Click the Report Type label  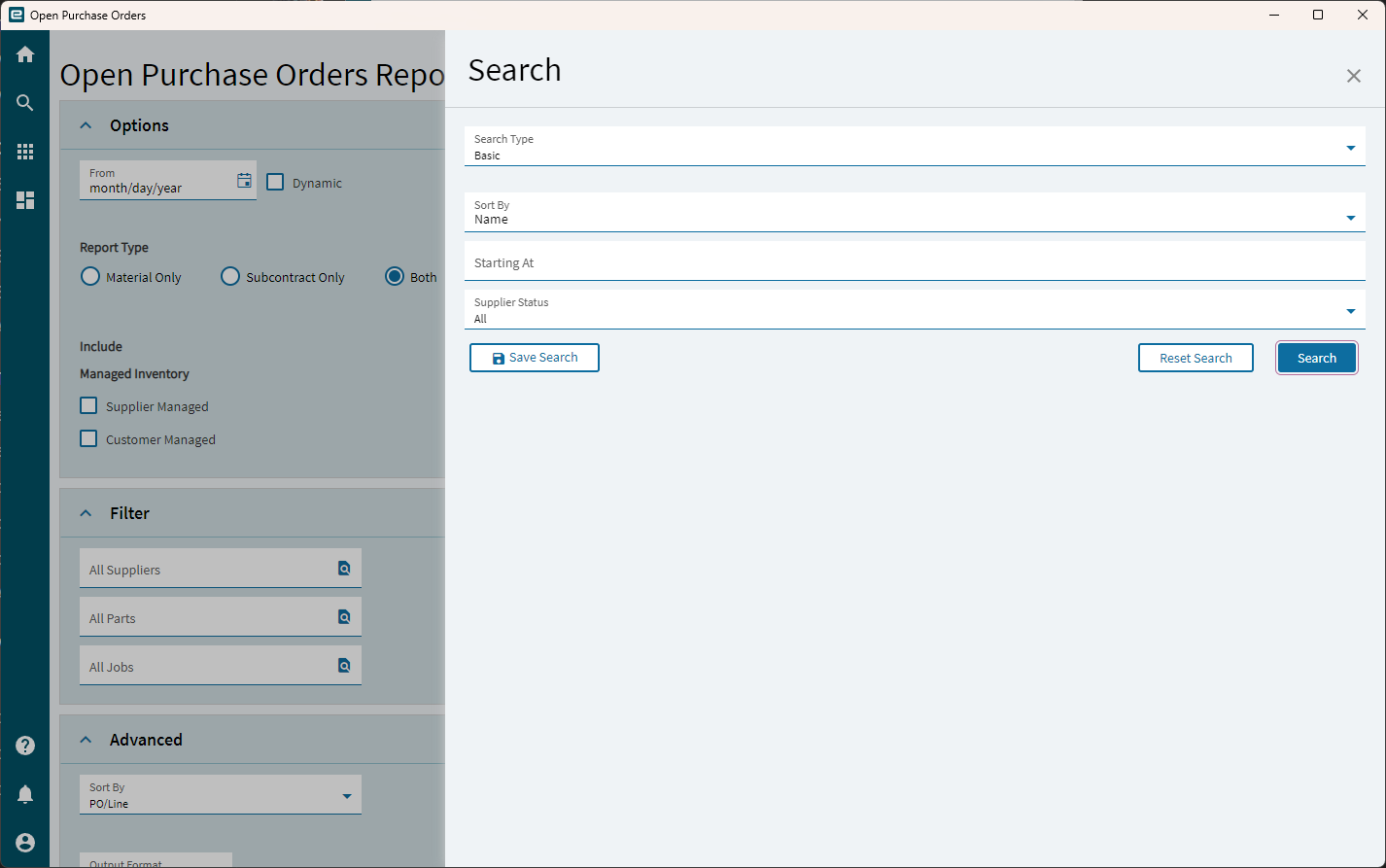pyautogui.click(x=114, y=248)
